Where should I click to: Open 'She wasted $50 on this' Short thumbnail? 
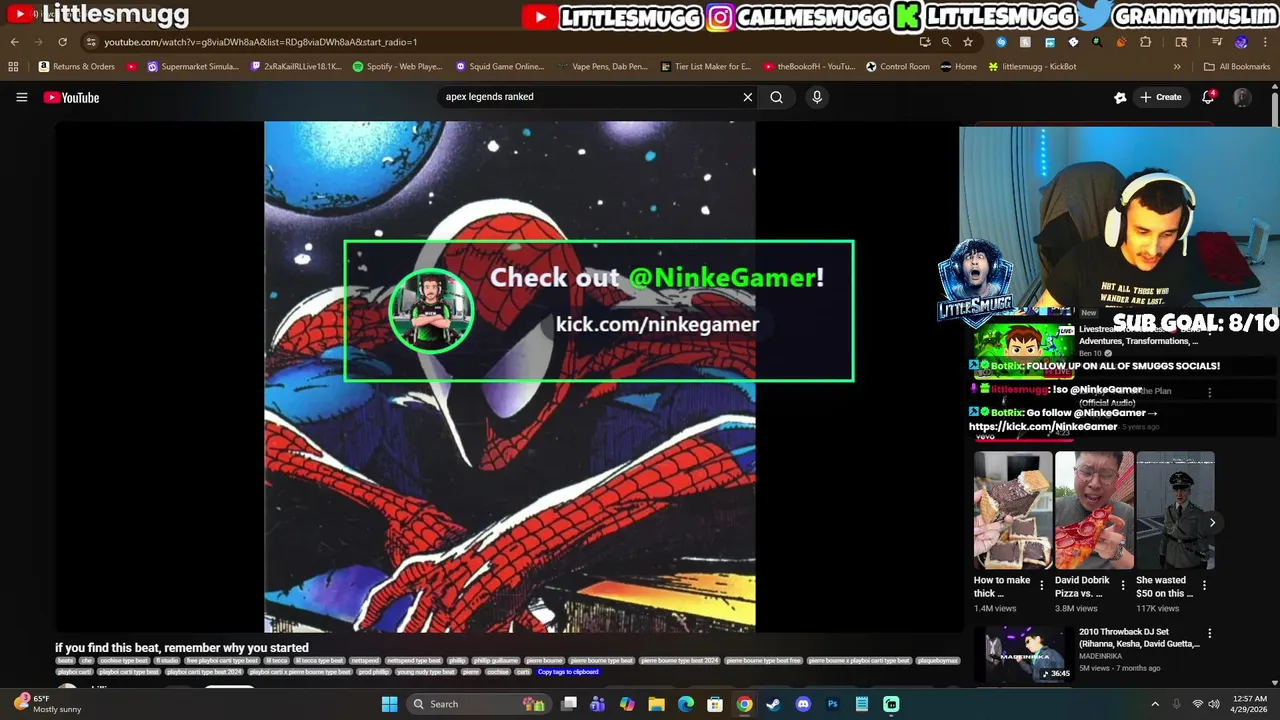pyautogui.click(x=1175, y=510)
